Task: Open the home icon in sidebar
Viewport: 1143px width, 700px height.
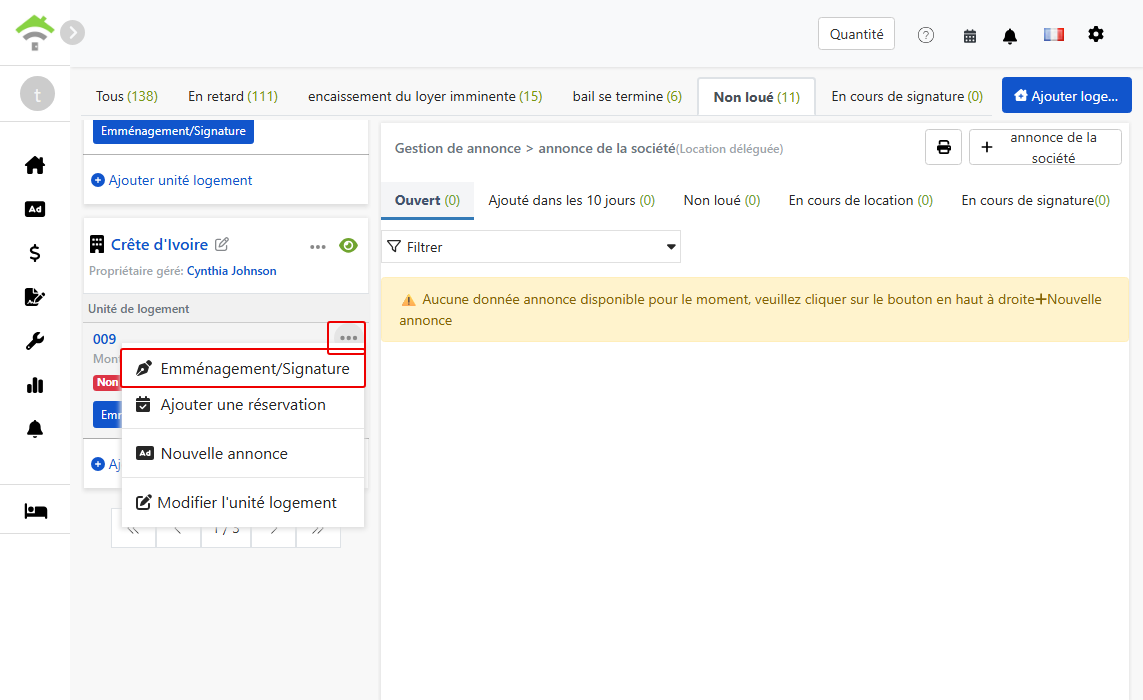Action: coord(34,166)
